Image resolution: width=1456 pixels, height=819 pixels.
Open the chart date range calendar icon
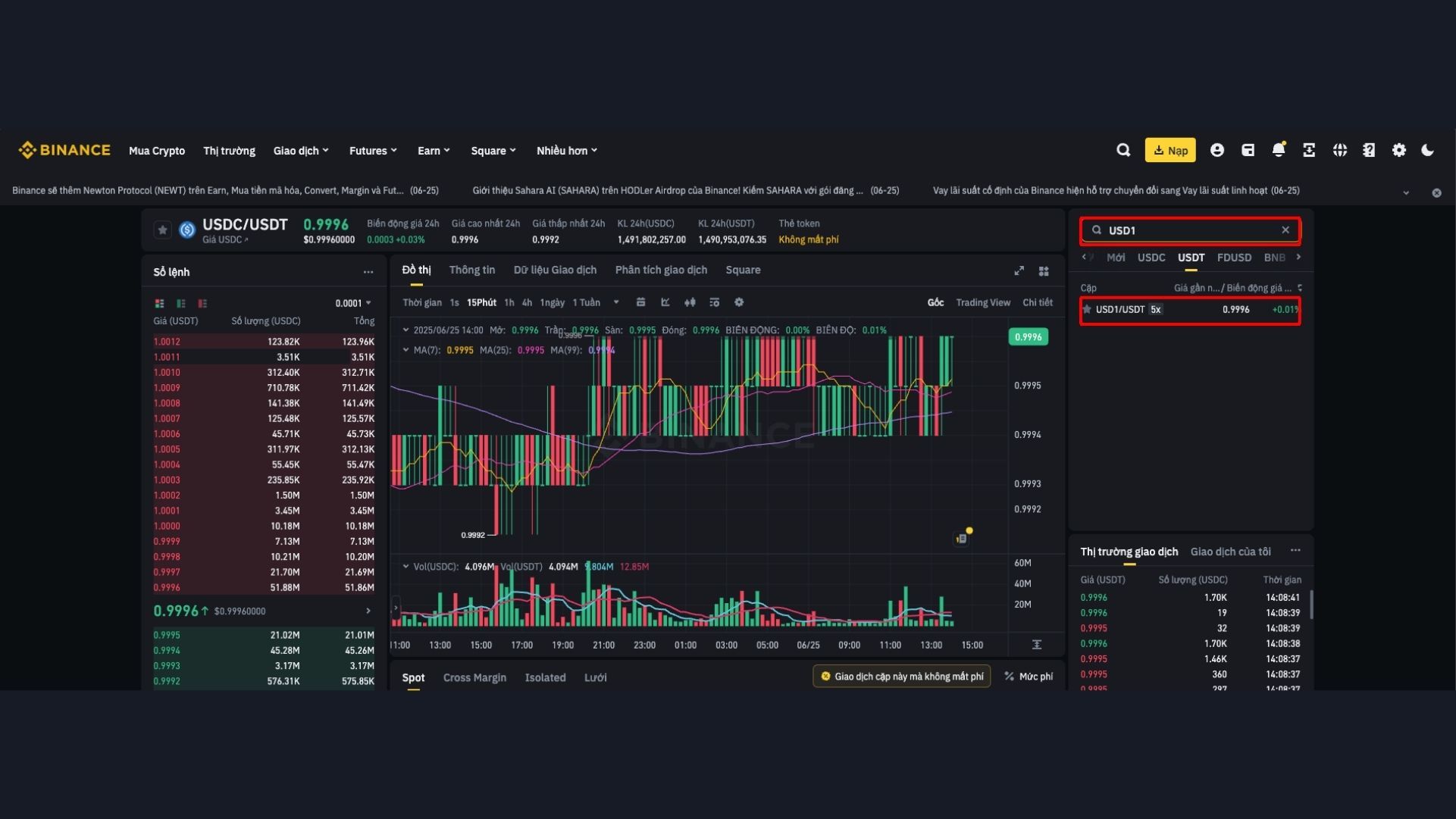pos(640,302)
